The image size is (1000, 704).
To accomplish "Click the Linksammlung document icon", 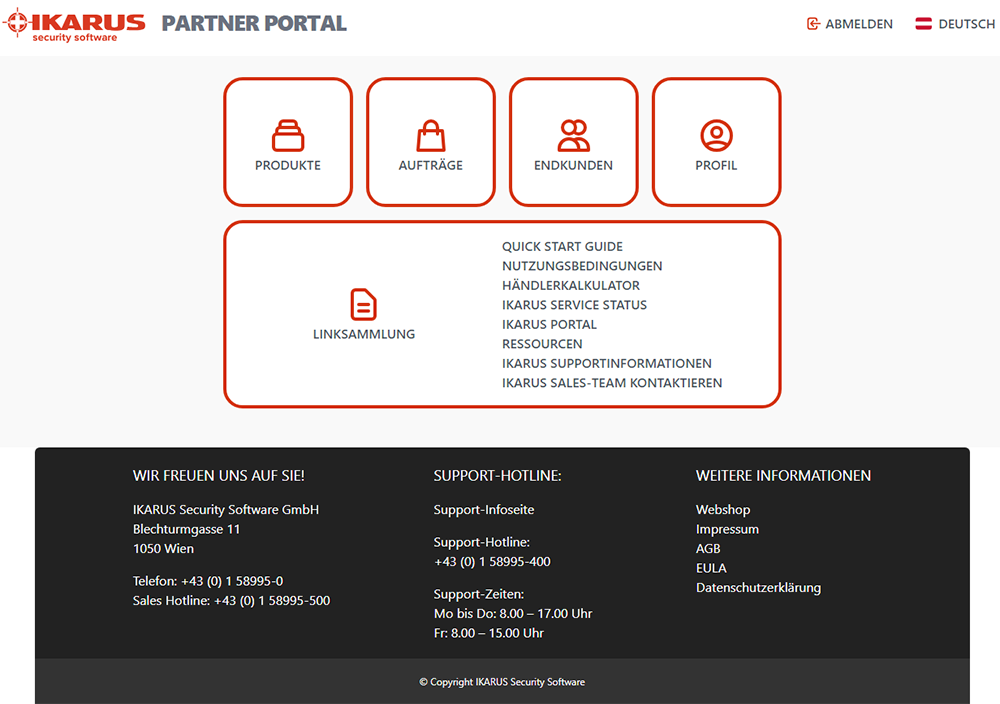I will pos(364,304).
